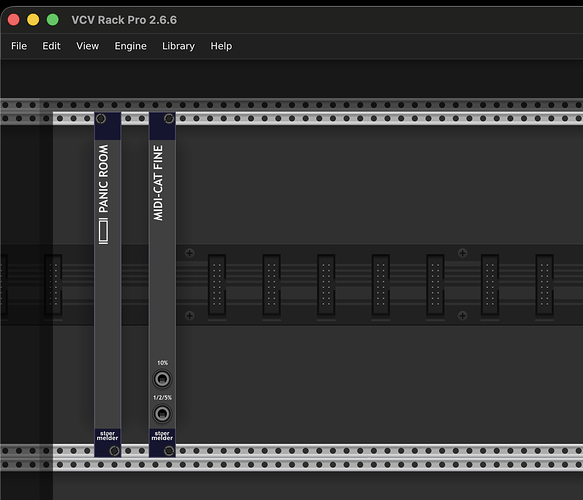Open the Engine menu
Viewport: 583px width, 500px height.
click(131, 46)
